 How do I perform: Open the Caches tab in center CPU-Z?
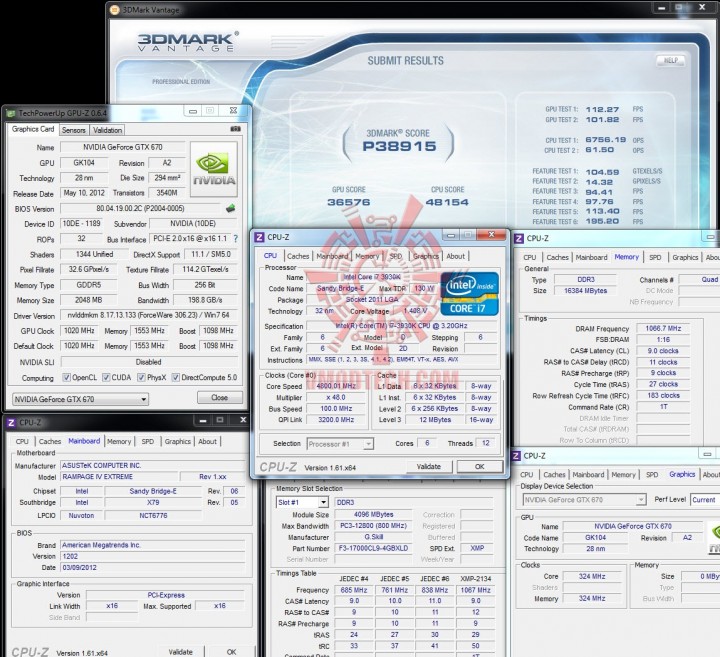(x=298, y=256)
